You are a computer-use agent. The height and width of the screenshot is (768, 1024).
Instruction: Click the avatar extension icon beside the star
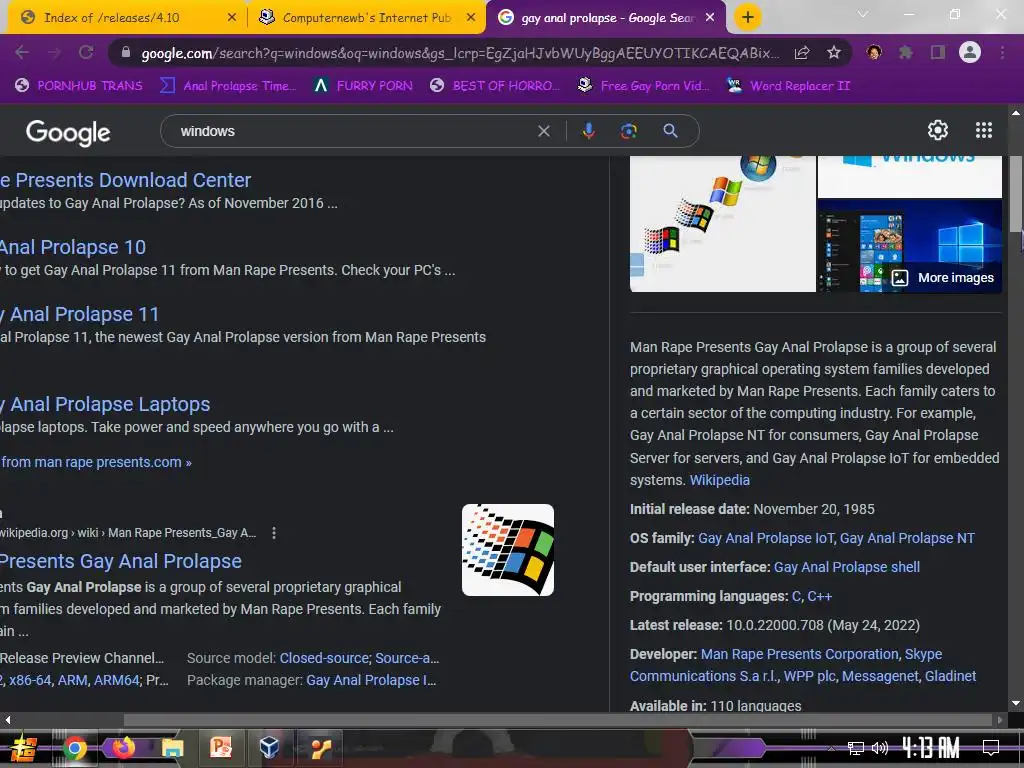874,52
